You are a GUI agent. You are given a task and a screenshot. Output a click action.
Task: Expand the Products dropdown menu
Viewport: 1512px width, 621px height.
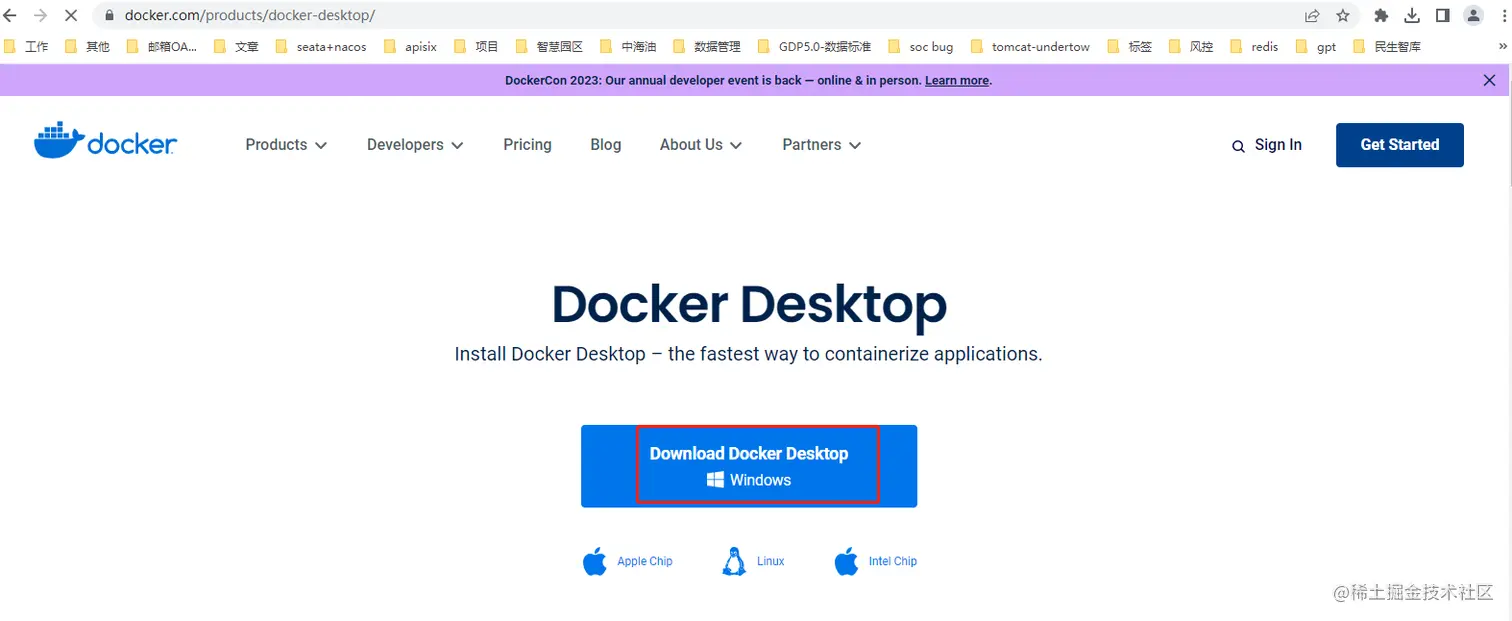[x=286, y=145]
